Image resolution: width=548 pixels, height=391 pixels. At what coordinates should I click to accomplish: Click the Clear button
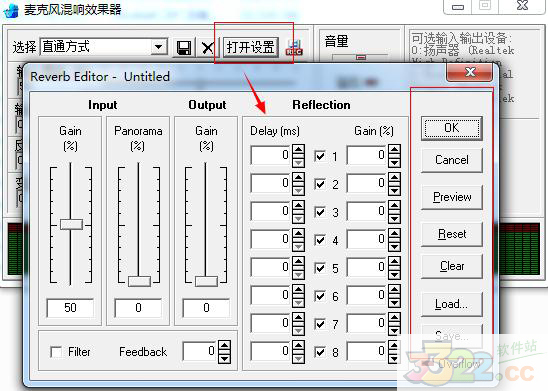coord(452,266)
